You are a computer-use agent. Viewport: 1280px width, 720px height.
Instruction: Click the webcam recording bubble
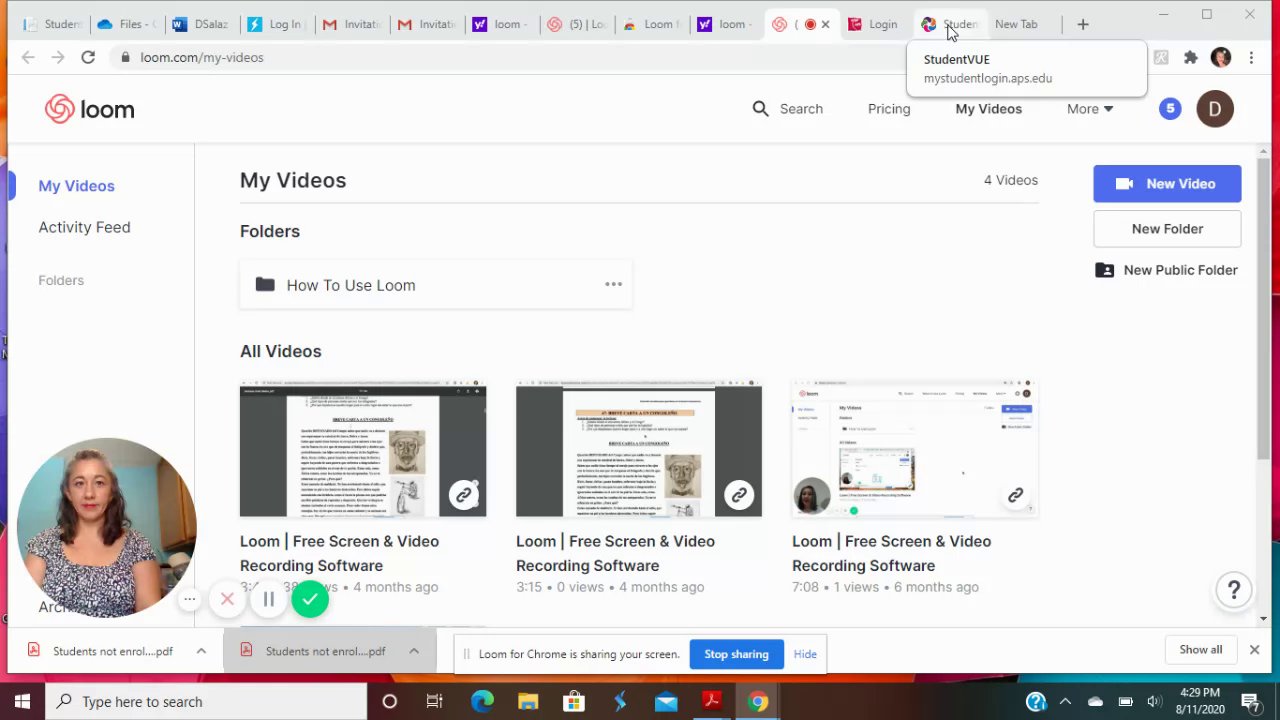(x=106, y=527)
